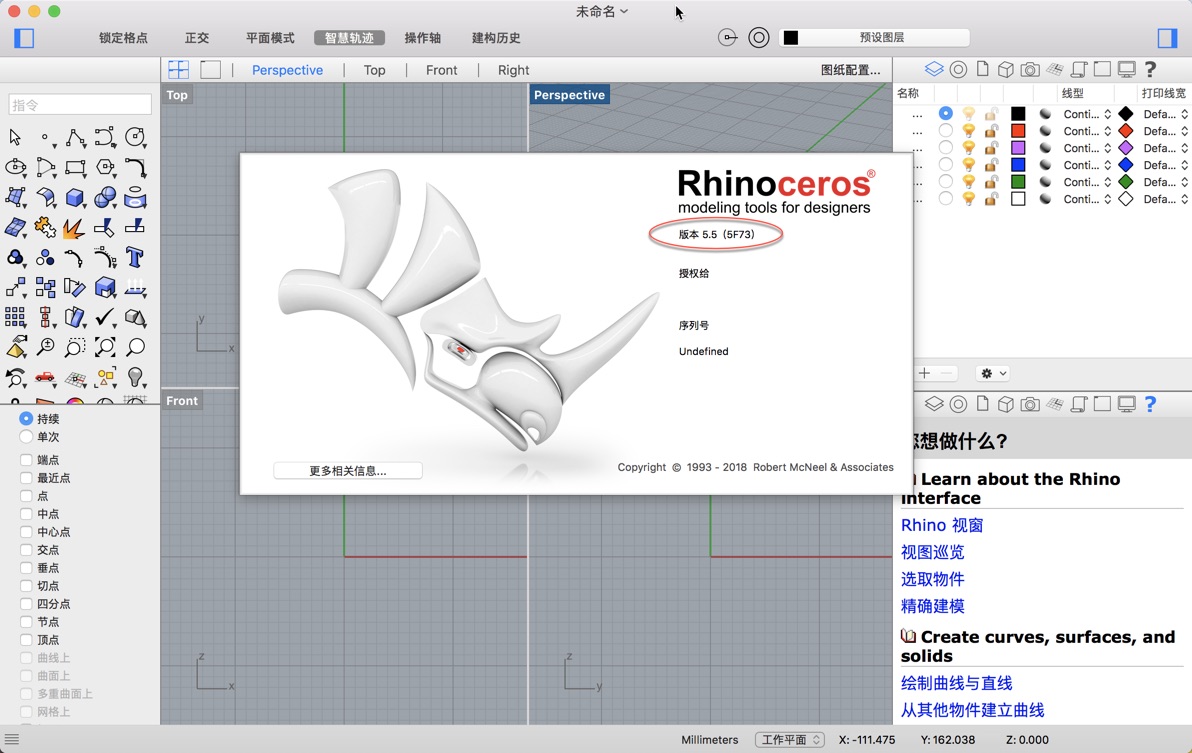Select the 持续 radio button

coord(26,419)
